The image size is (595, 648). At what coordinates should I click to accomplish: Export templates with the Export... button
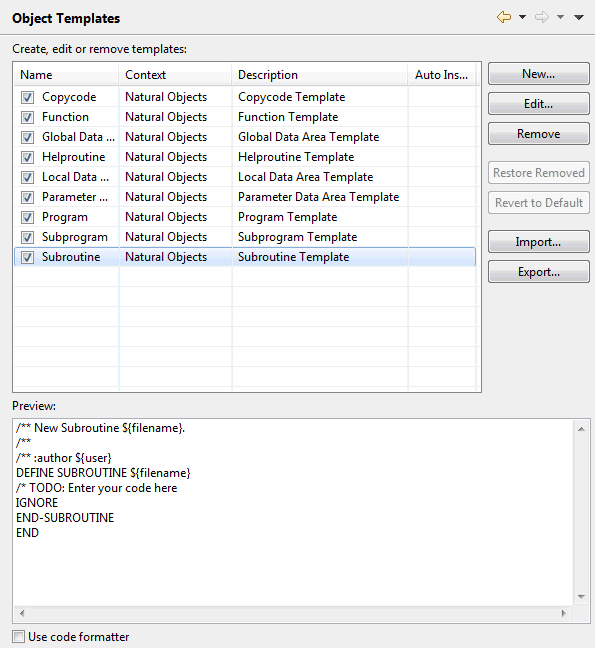(538, 272)
